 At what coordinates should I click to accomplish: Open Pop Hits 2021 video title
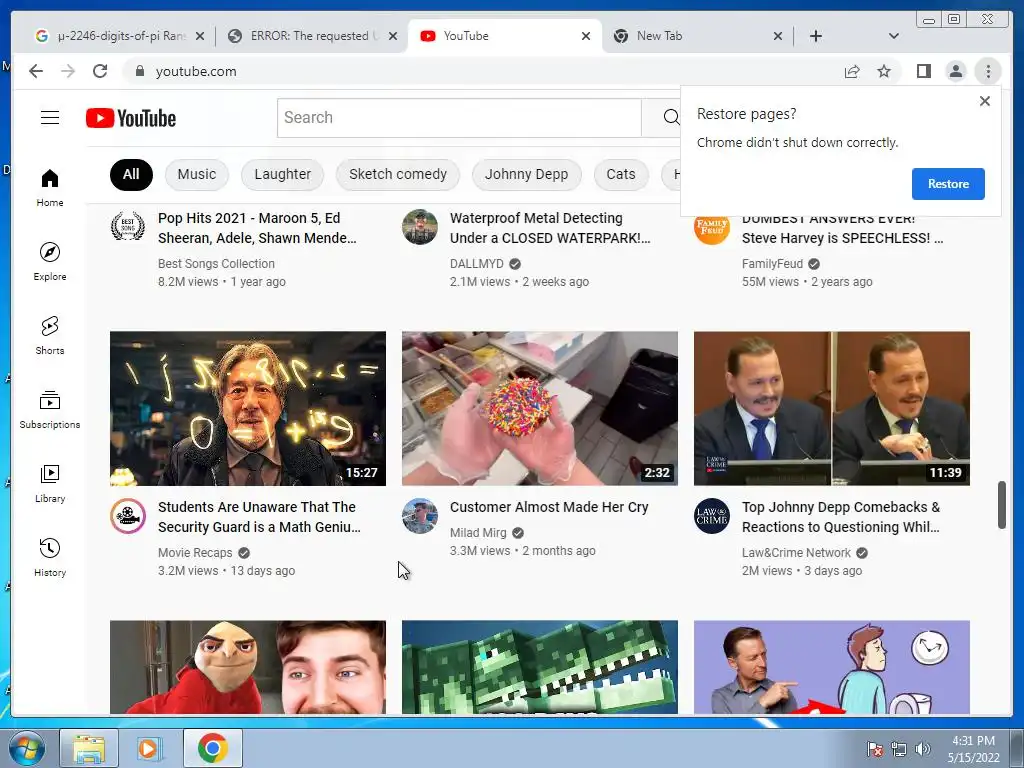257,228
